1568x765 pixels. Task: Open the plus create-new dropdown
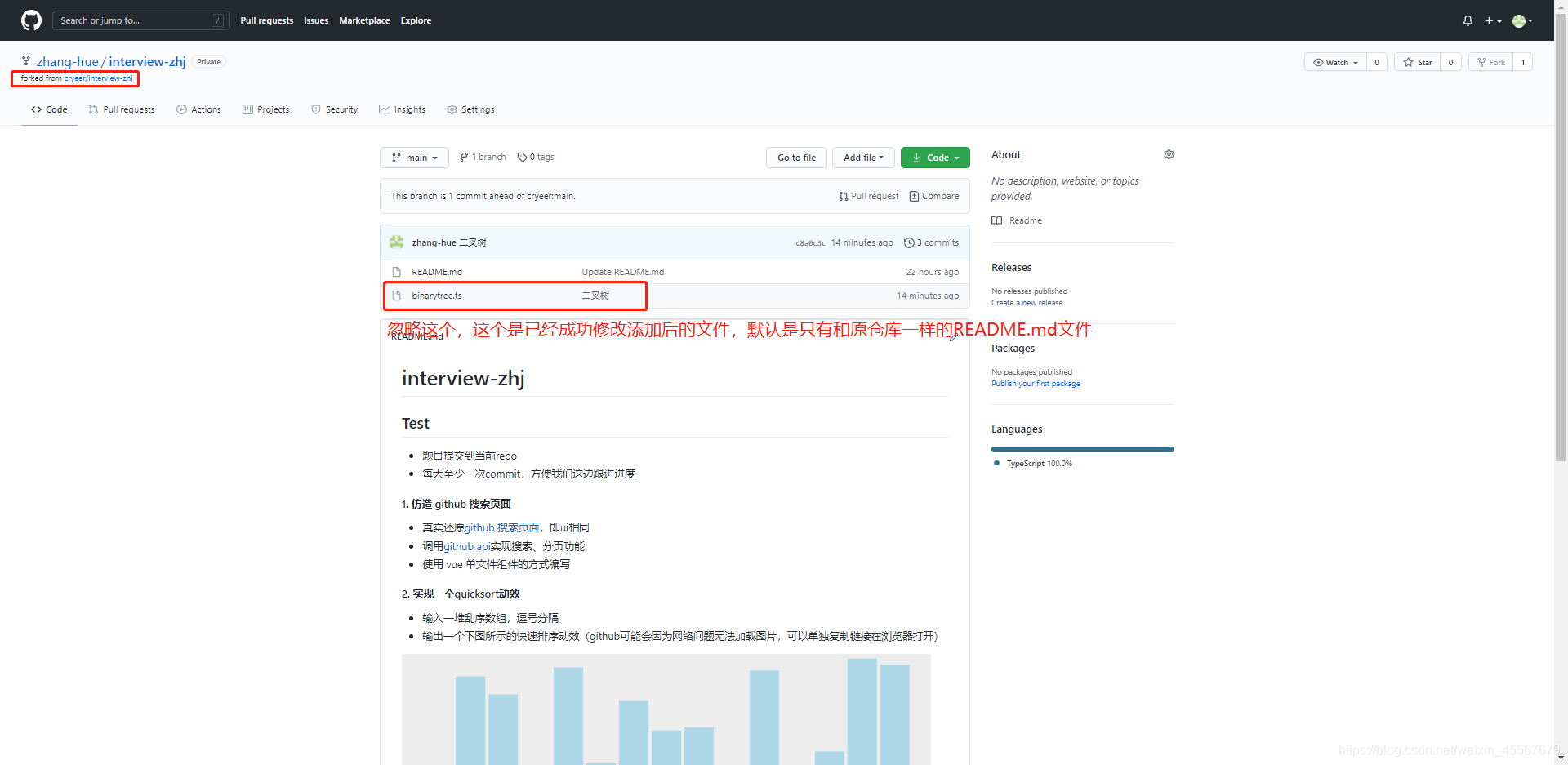click(1493, 20)
